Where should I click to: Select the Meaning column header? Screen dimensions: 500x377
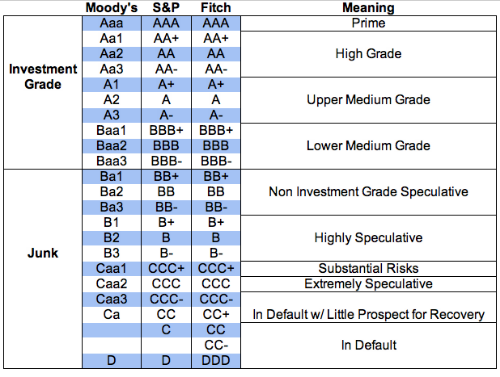click(x=368, y=8)
